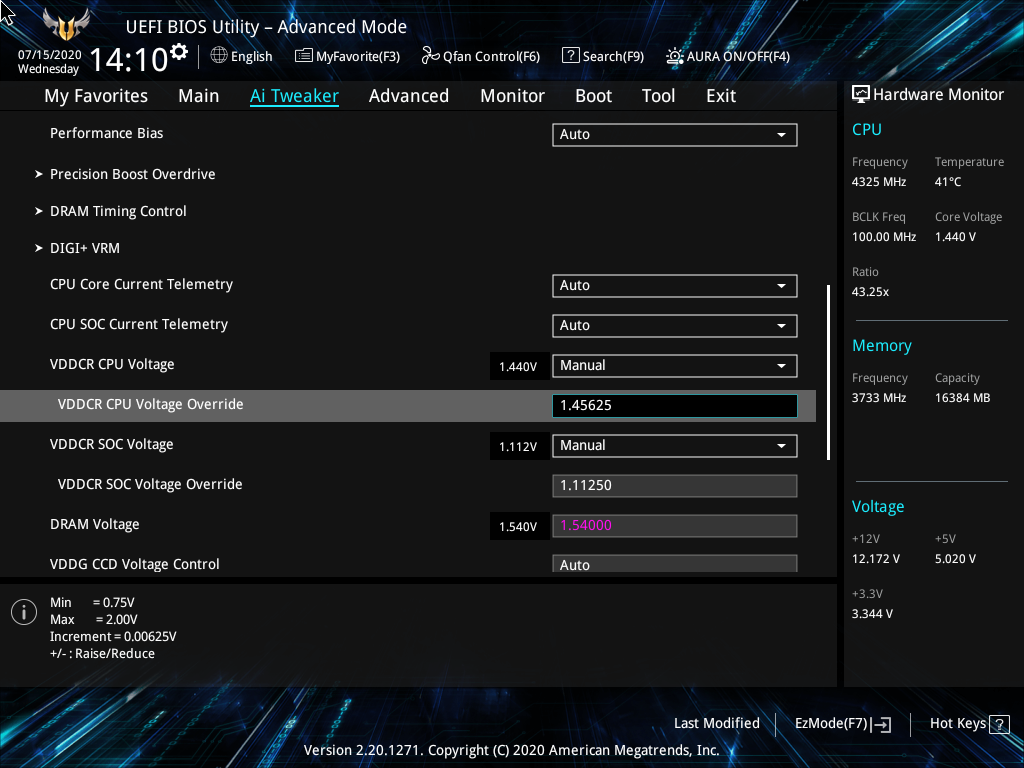Open the Advanced tab
The image size is (1024, 768).
[x=409, y=96]
